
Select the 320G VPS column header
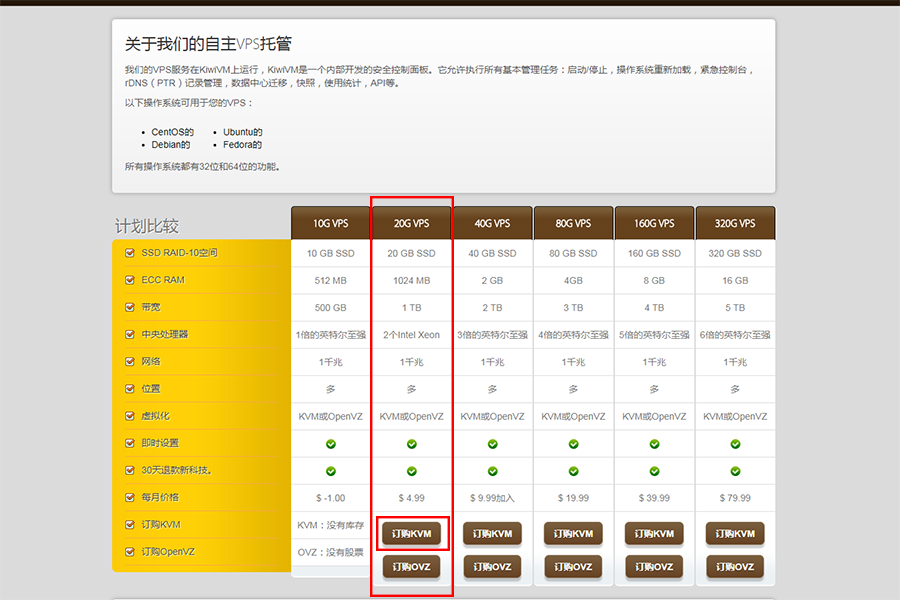click(x=735, y=223)
